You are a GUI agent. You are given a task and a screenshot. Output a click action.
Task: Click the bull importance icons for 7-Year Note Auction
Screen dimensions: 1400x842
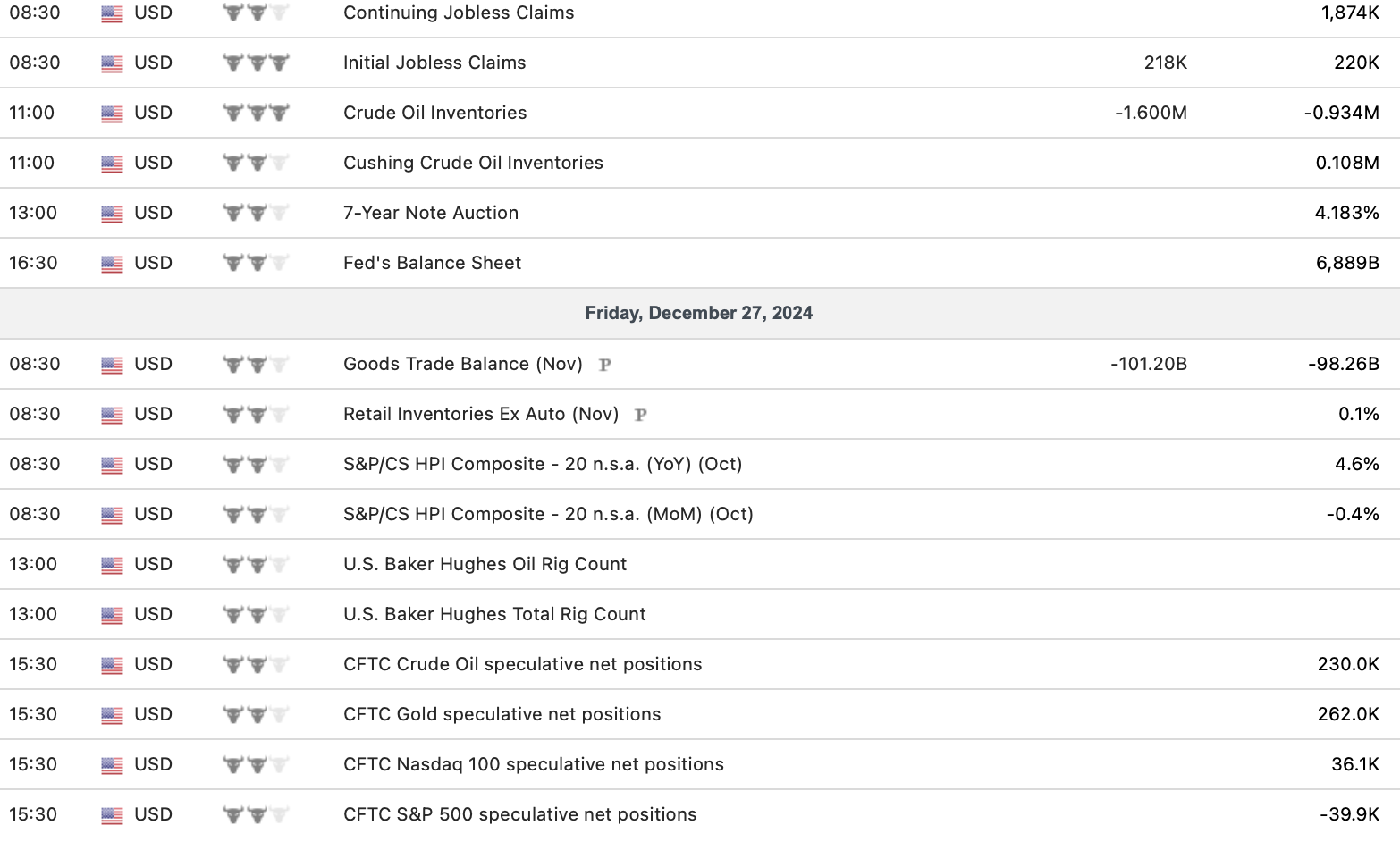(256, 214)
